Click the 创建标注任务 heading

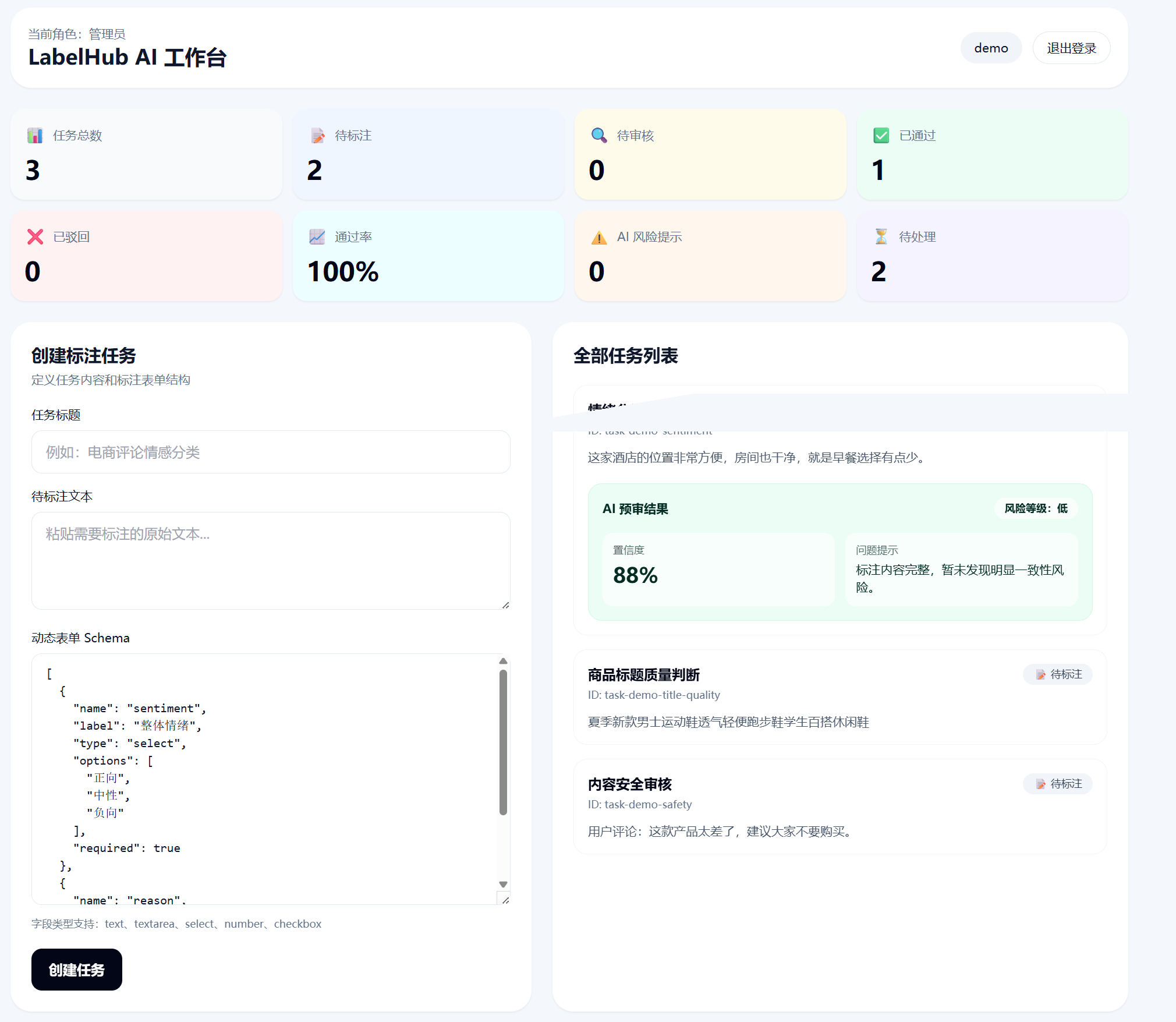[84, 356]
